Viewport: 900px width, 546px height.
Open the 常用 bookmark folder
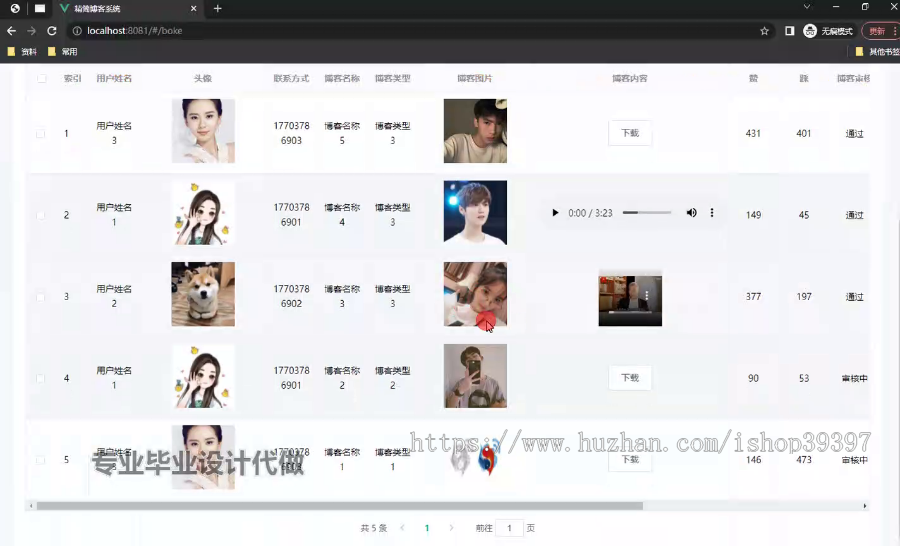point(63,52)
